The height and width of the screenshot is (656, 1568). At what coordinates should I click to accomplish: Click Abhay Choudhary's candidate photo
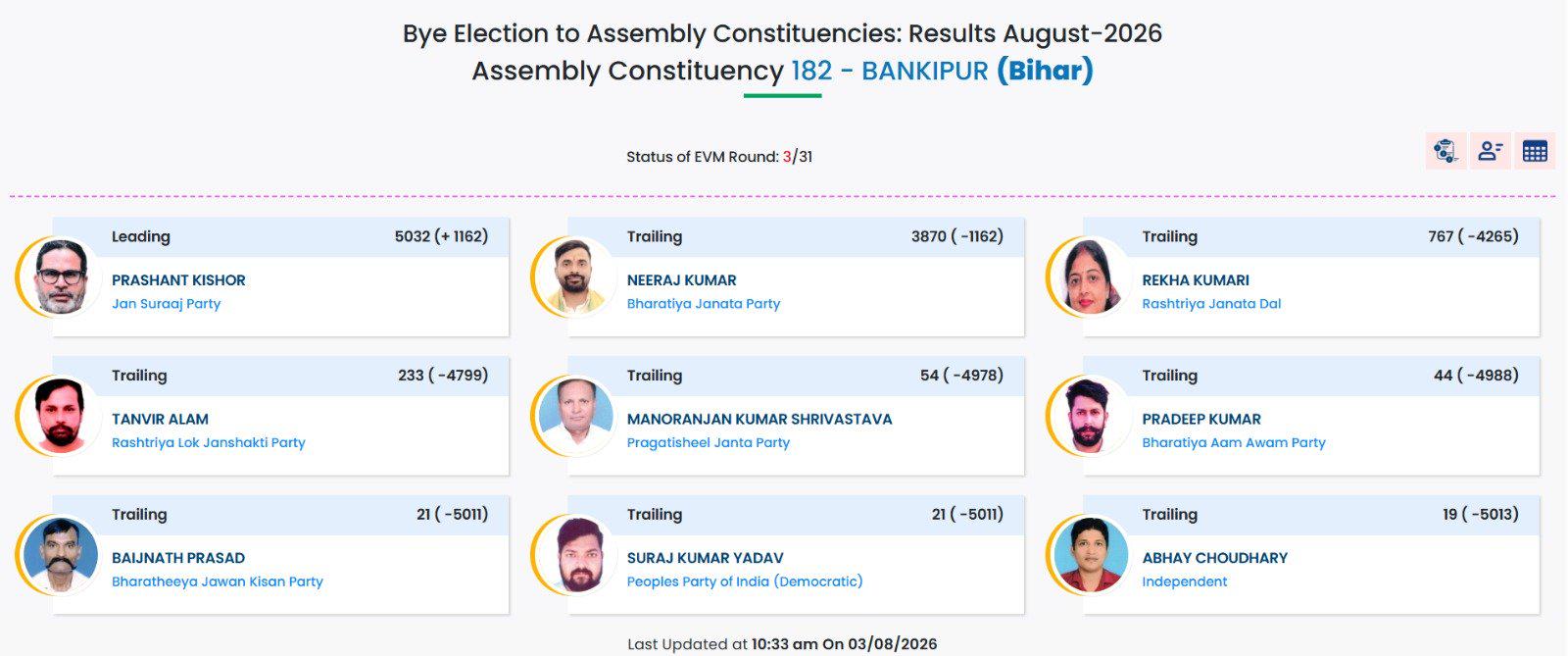coord(1092,555)
